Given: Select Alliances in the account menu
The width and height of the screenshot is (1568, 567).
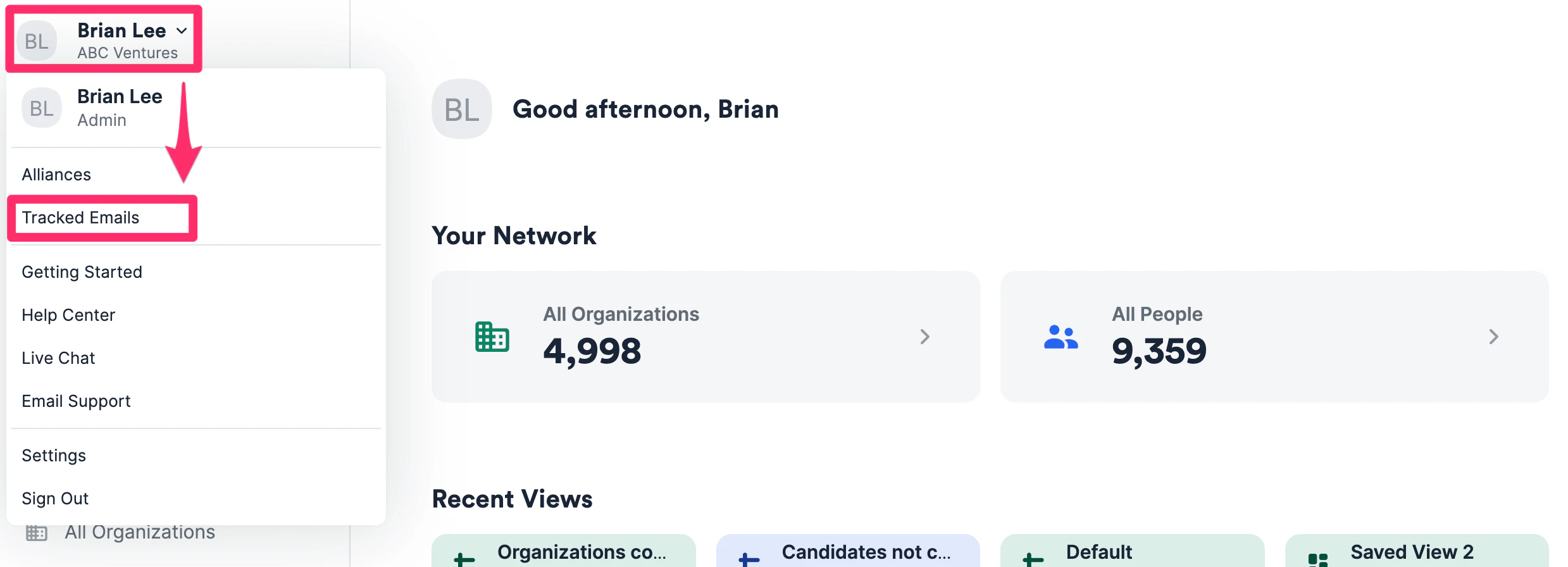Looking at the screenshot, I should point(56,175).
